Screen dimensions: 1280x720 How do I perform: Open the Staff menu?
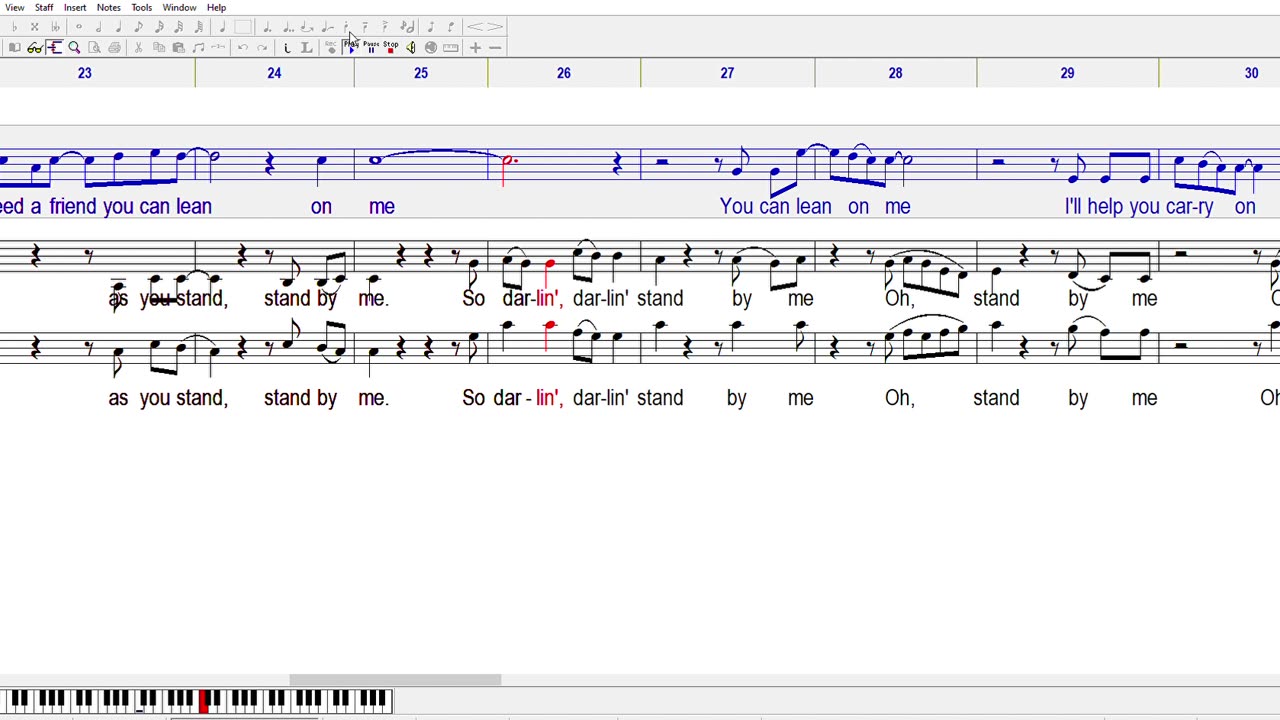pos(44,7)
